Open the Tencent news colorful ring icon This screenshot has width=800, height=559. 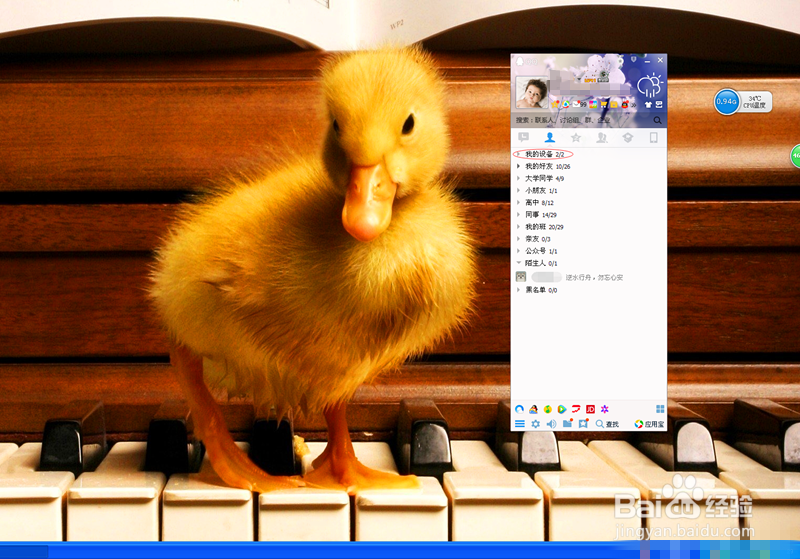coord(565,104)
